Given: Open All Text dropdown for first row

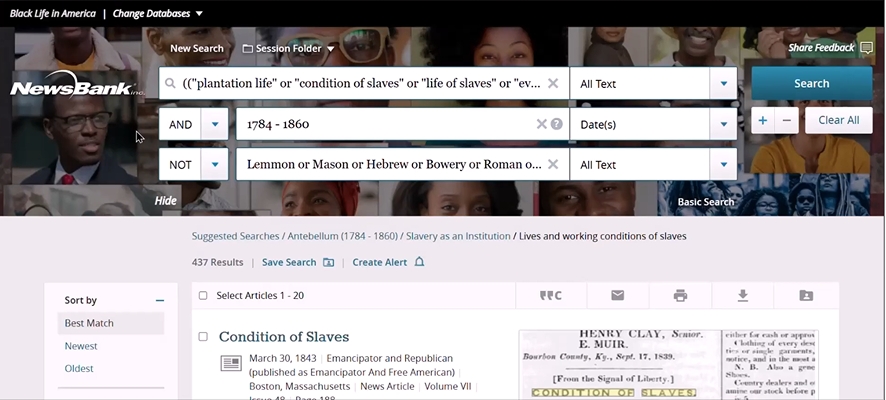Looking at the screenshot, I should (x=723, y=84).
